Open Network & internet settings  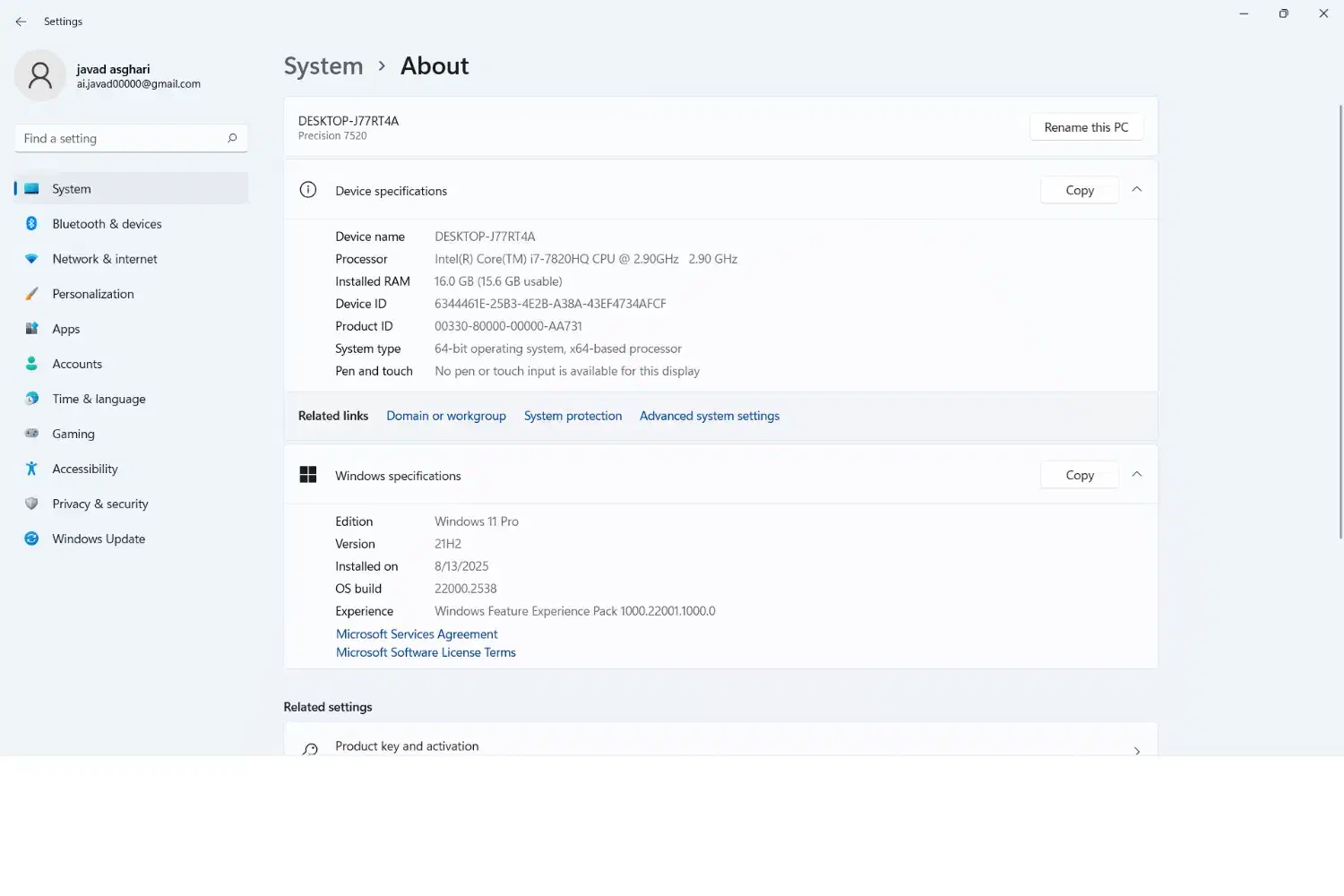(x=105, y=259)
